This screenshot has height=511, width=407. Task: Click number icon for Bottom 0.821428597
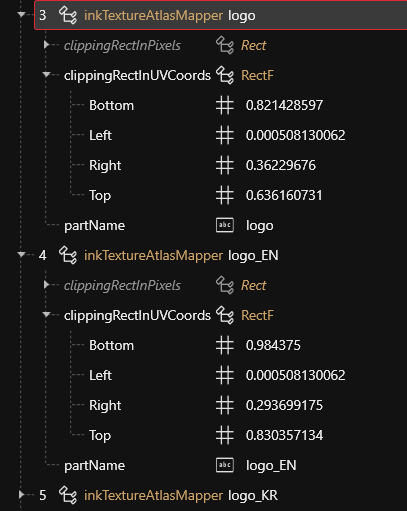(x=225, y=105)
